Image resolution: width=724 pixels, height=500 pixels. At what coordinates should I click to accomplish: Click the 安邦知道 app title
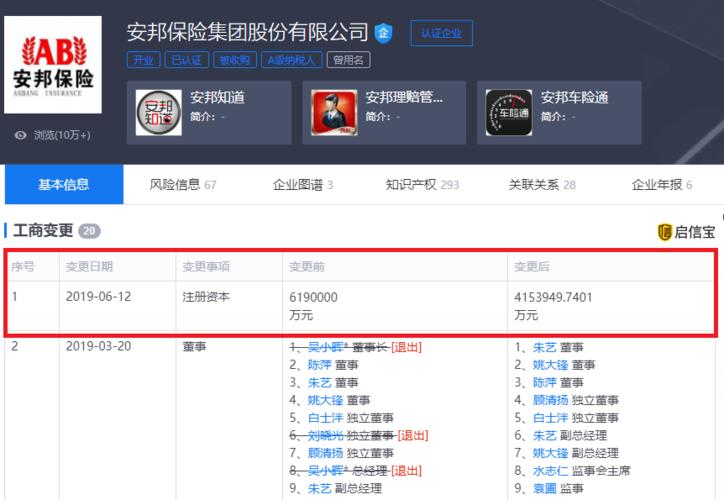[x=217, y=97]
